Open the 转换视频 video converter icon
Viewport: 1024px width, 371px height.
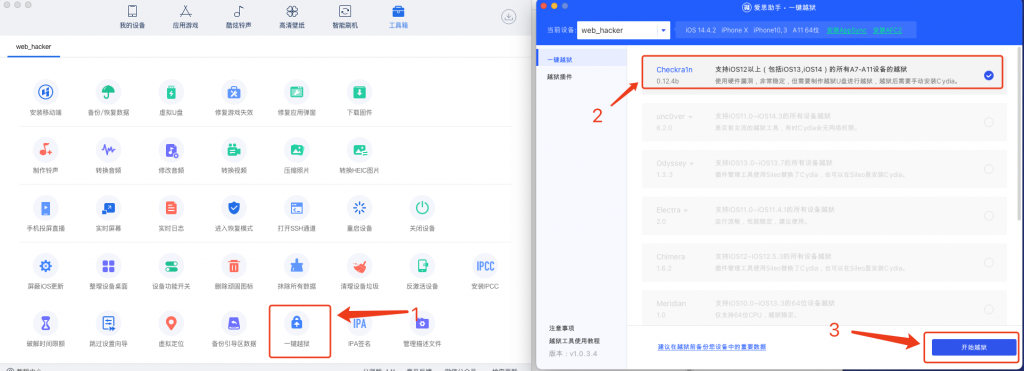coord(234,150)
